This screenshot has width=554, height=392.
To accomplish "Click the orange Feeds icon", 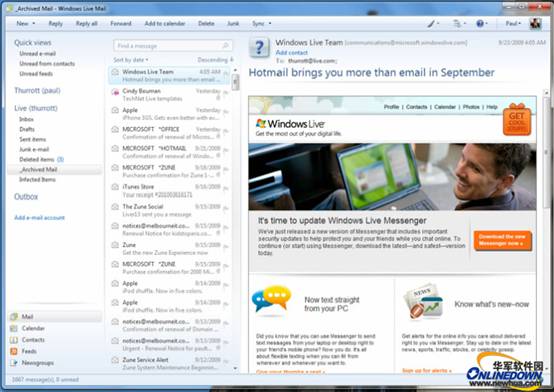I will (x=14, y=351).
